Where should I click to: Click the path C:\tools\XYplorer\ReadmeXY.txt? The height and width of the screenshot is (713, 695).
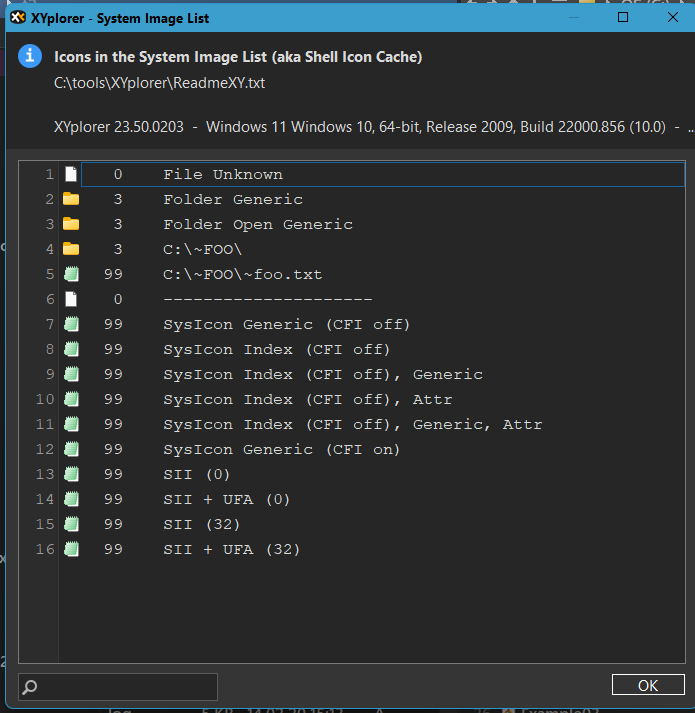coord(159,83)
